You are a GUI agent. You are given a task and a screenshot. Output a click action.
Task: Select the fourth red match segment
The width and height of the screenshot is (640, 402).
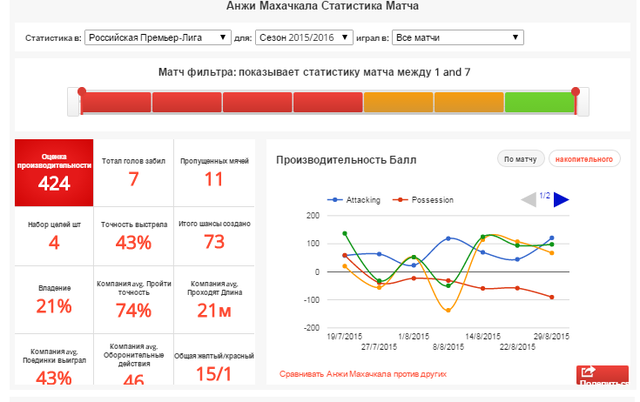point(328,102)
